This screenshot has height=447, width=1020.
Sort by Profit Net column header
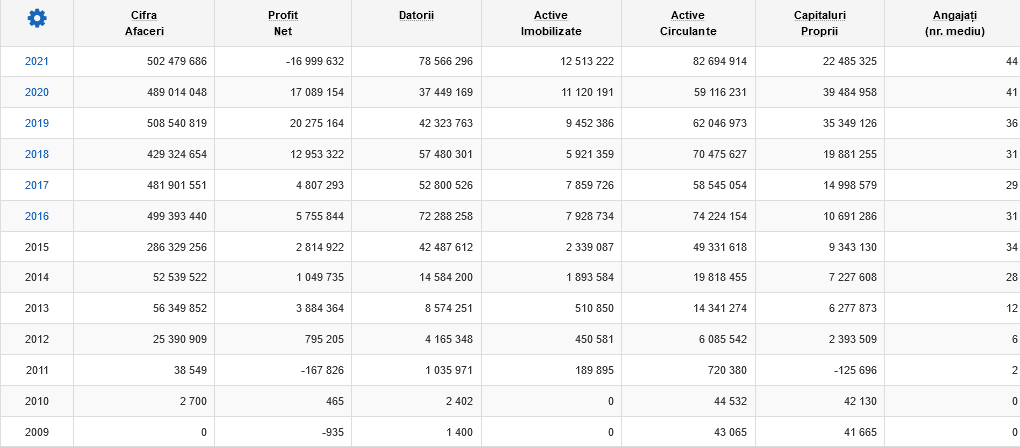(x=283, y=23)
